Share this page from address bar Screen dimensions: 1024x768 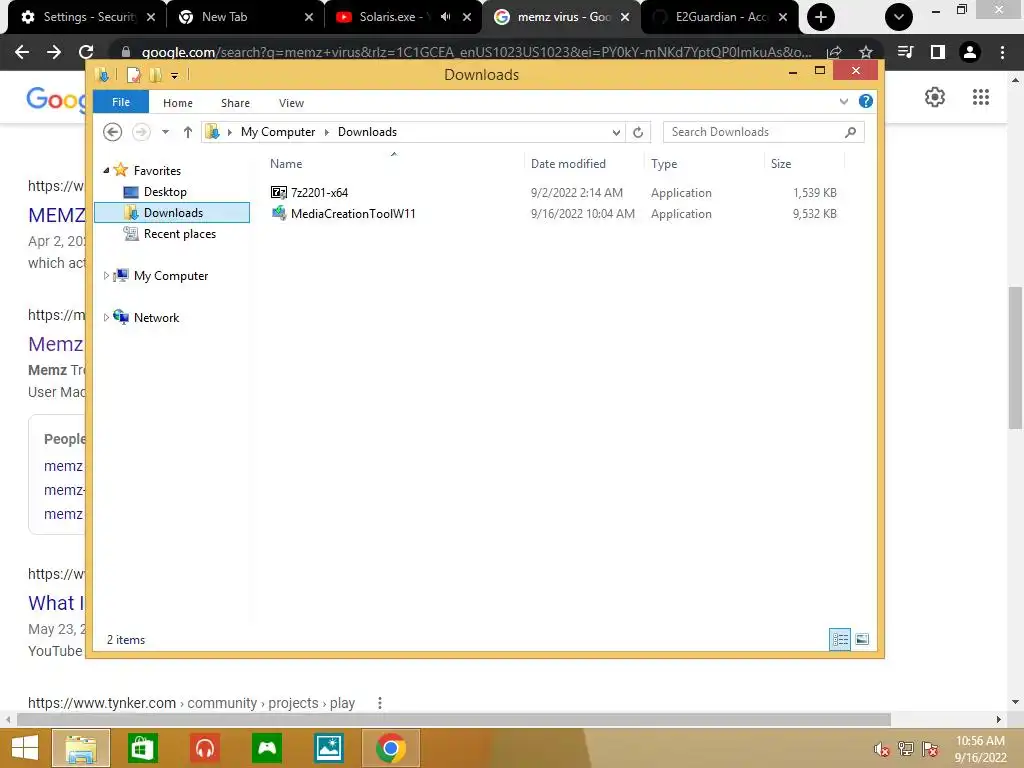[834, 52]
